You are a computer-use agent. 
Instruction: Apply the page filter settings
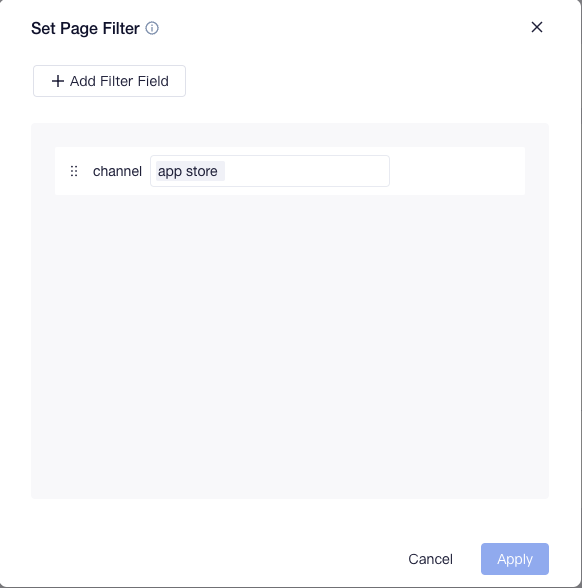(514, 559)
